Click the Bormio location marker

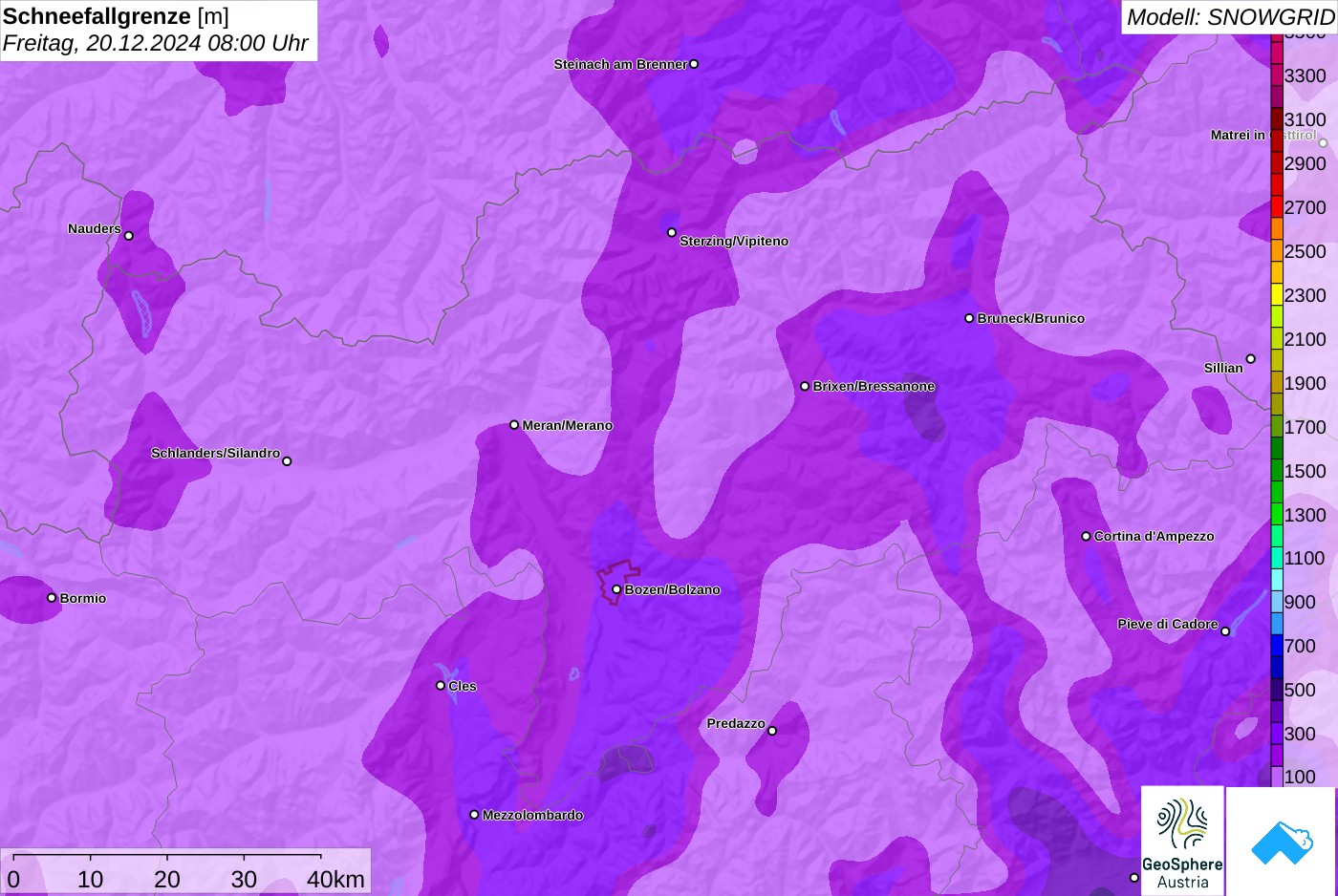(52, 598)
